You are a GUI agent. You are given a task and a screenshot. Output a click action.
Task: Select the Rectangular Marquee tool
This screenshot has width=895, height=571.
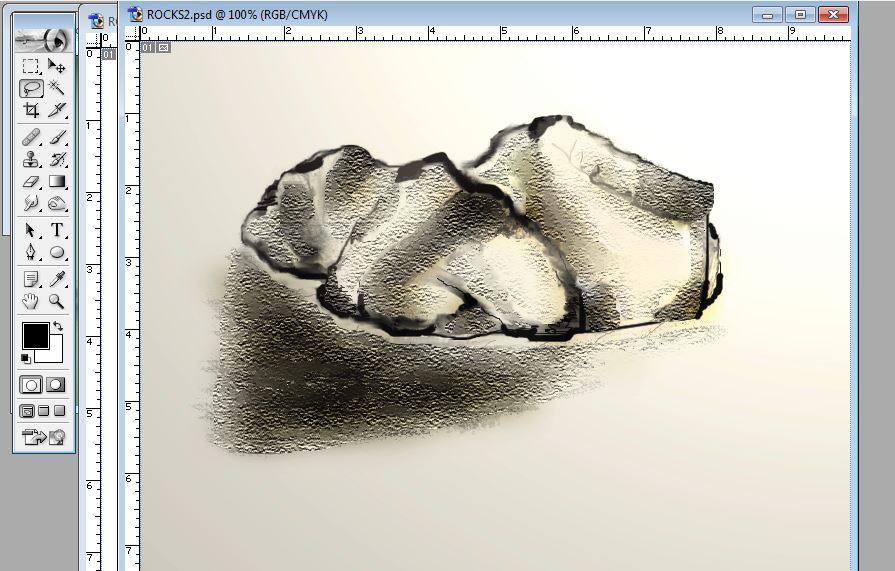31,67
